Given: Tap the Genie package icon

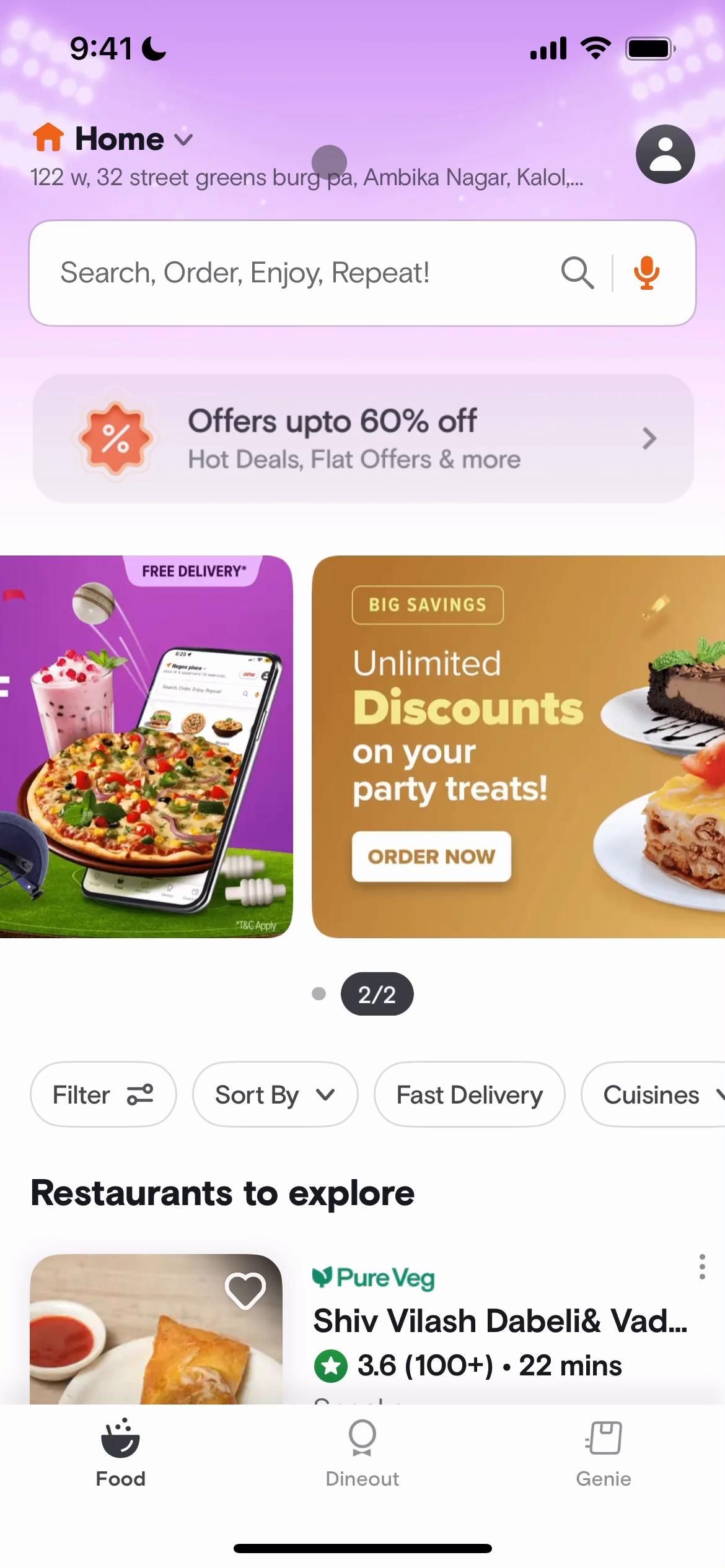Looking at the screenshot, I should click(604, 1438).
